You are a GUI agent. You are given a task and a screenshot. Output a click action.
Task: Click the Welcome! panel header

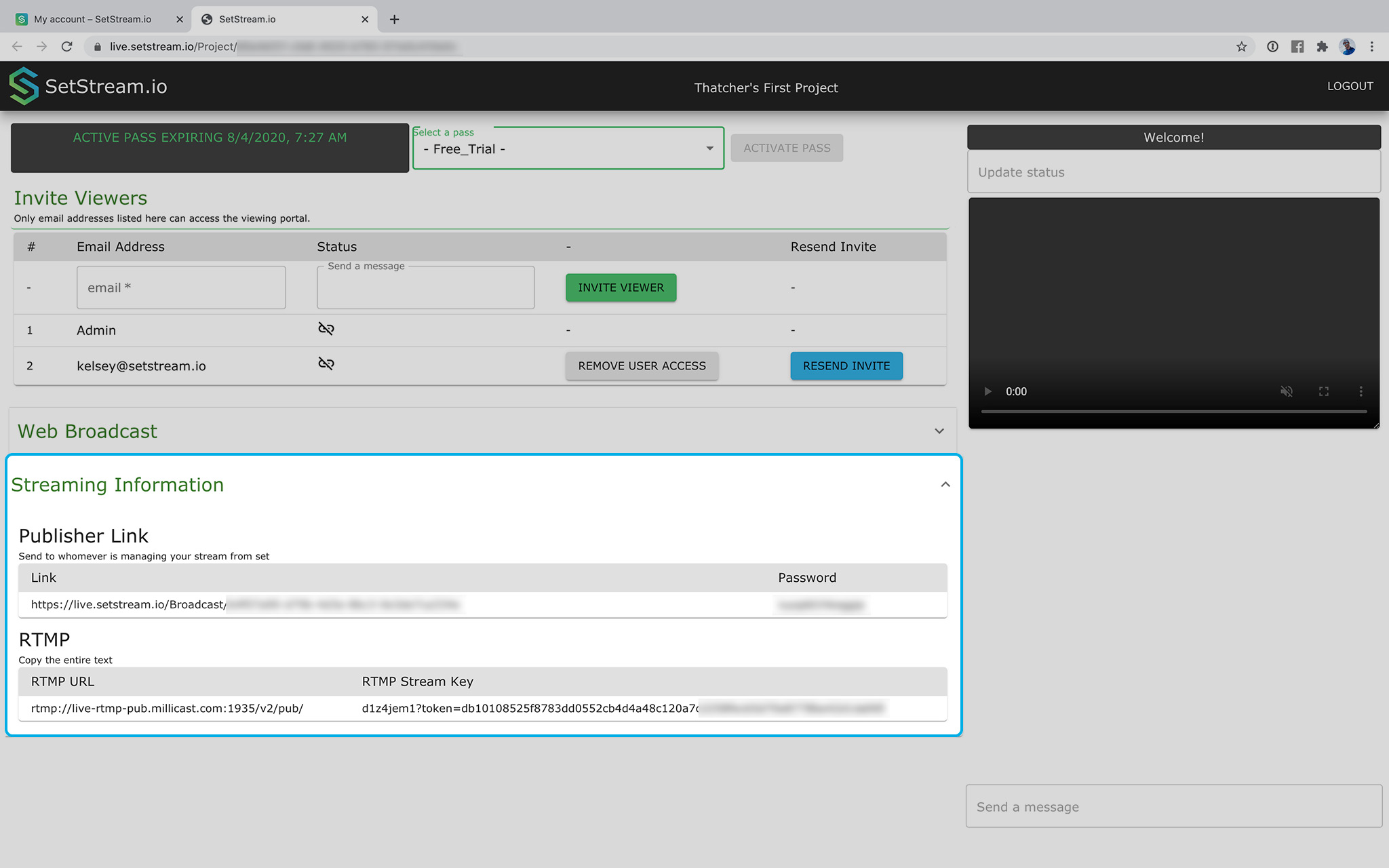click(1174, 137)
